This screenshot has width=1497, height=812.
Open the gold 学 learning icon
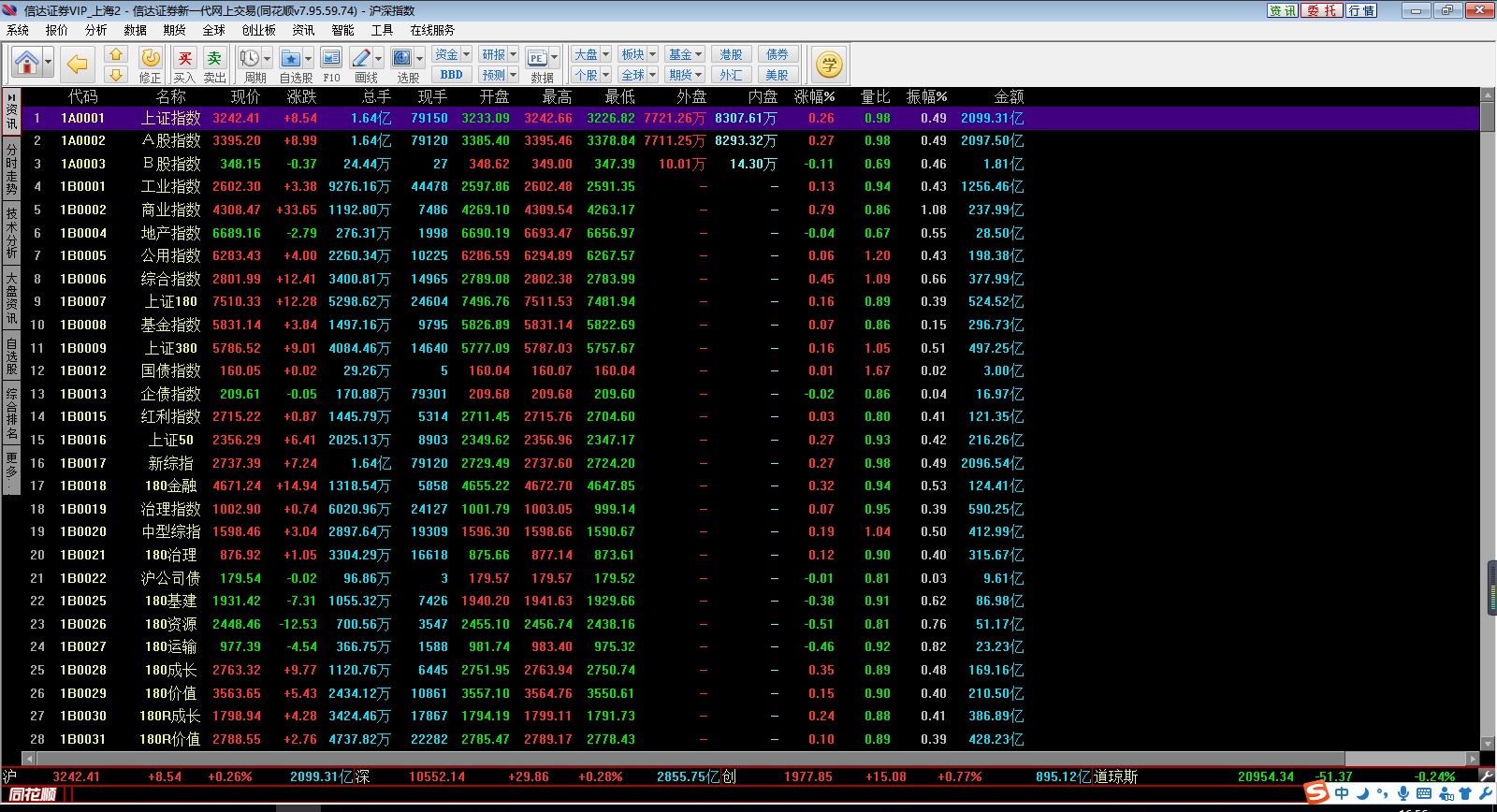click(x=828, y=65)
